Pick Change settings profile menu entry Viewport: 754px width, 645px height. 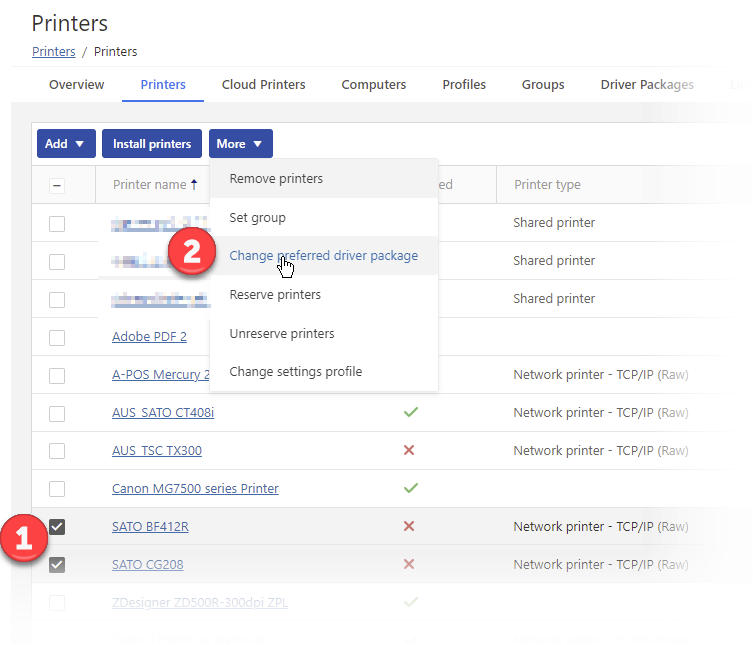point(295,372)
